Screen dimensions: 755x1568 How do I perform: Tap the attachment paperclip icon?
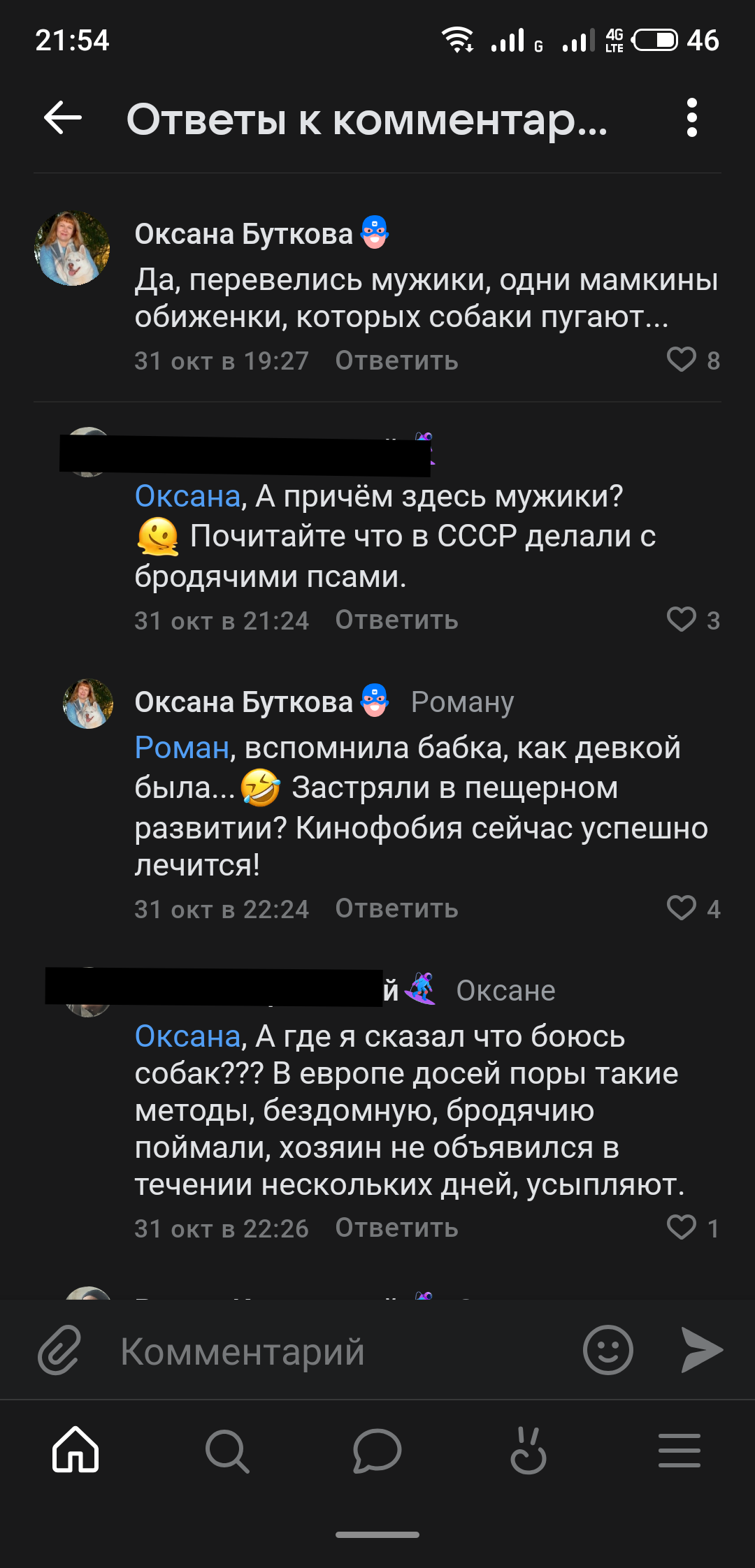60,1350
